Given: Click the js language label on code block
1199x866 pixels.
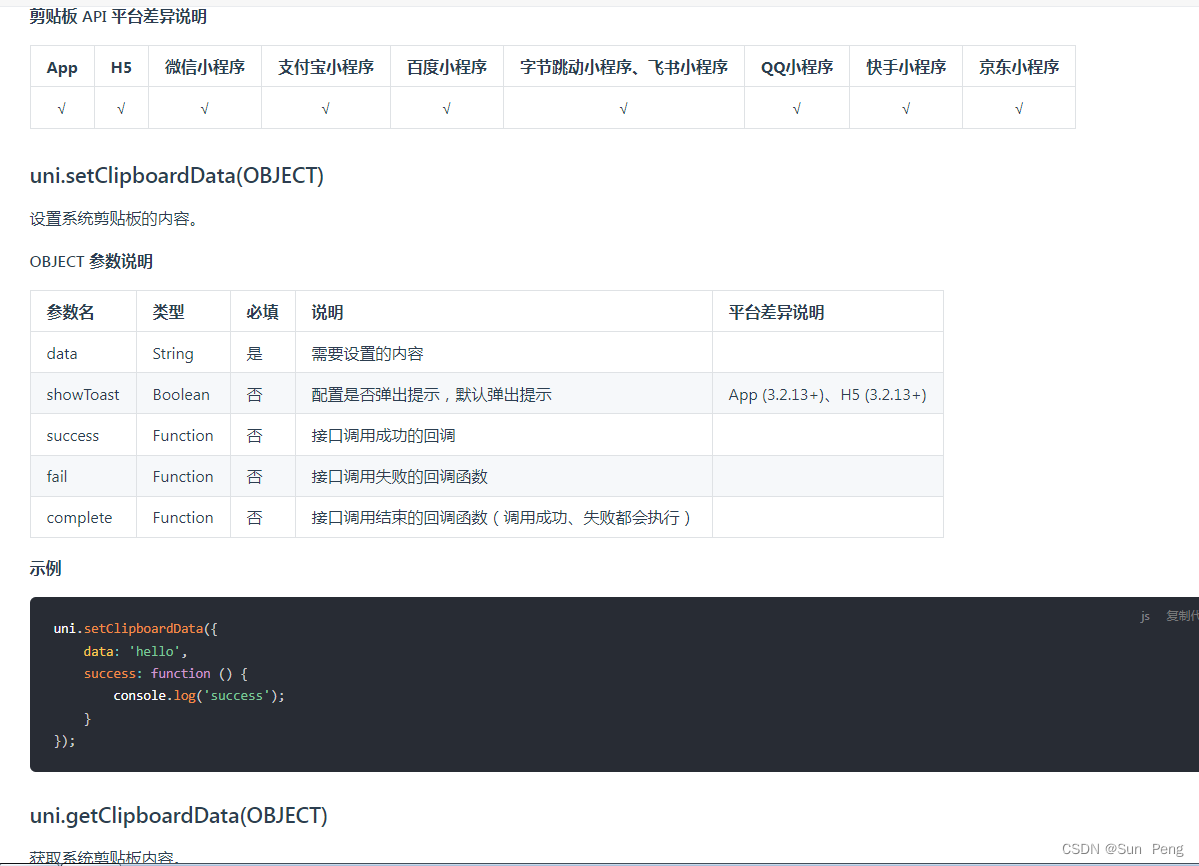Looking at the screenshot, I should coord(1144,617).
